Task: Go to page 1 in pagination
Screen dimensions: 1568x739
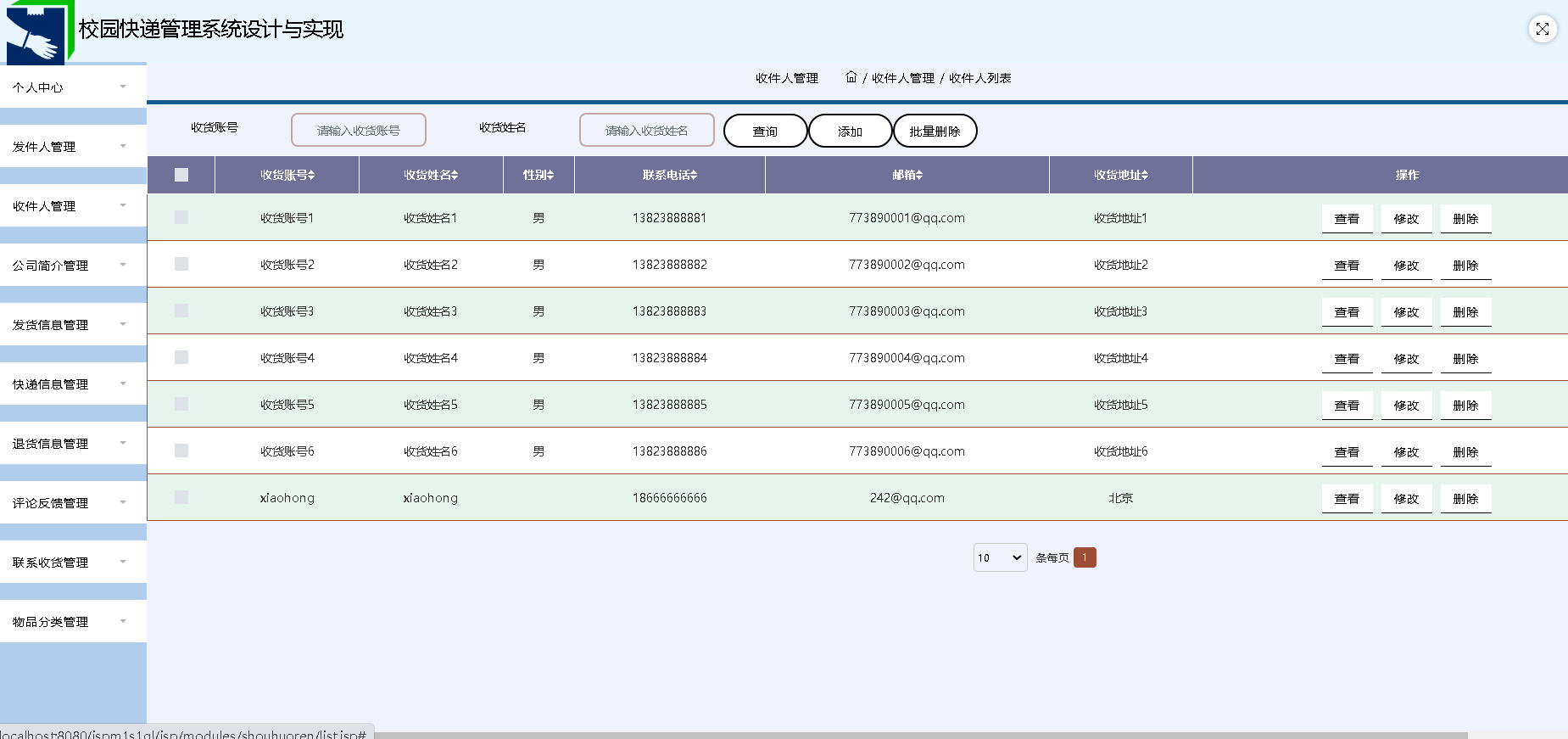Action: (x=1085, y=557)
